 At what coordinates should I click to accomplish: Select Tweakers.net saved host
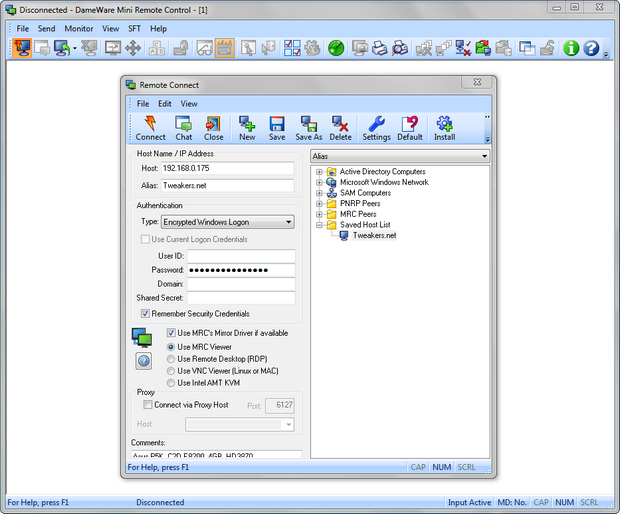374,235
